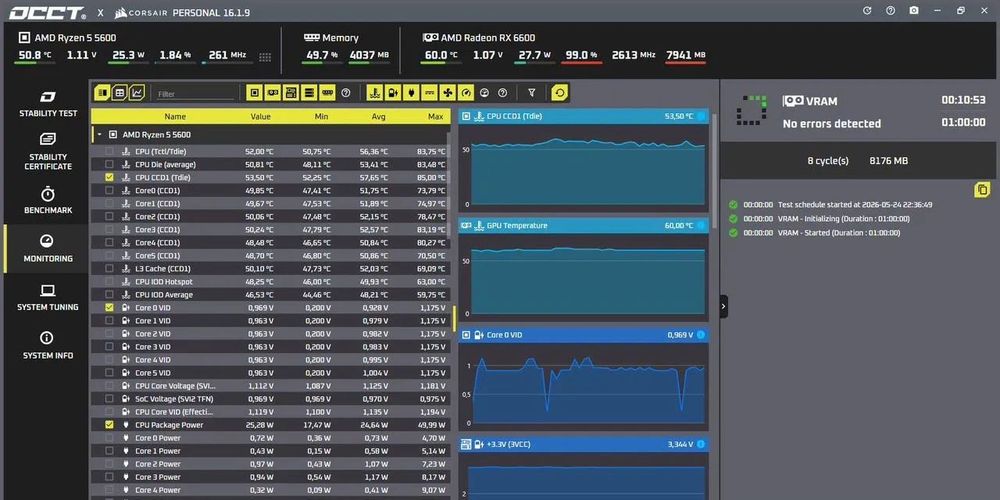Open the Stability Test section
The width and height of the screenshot is (1000, 500).
click(x=48, y=105)
